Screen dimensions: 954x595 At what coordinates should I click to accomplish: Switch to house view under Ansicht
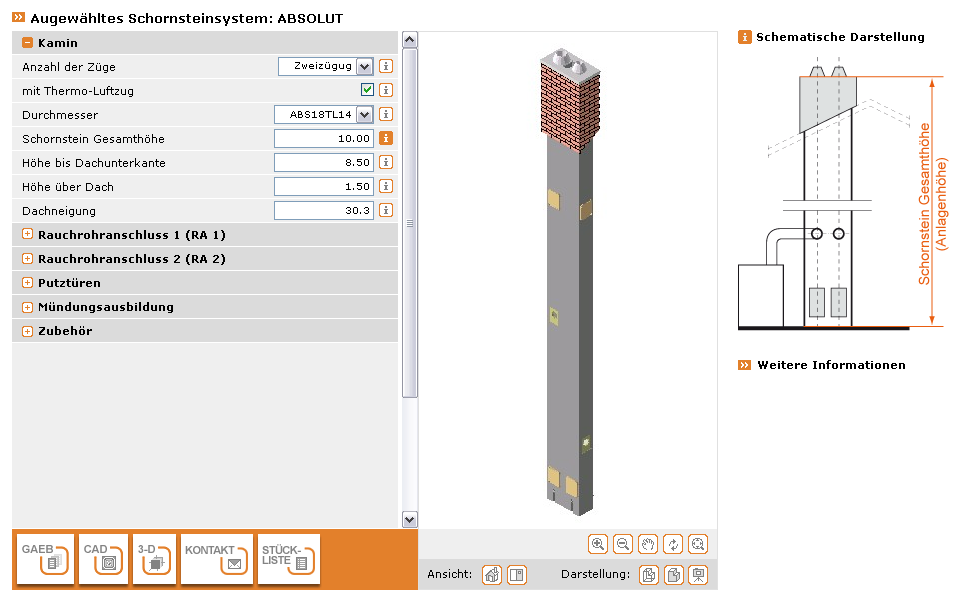coord(492,575)
